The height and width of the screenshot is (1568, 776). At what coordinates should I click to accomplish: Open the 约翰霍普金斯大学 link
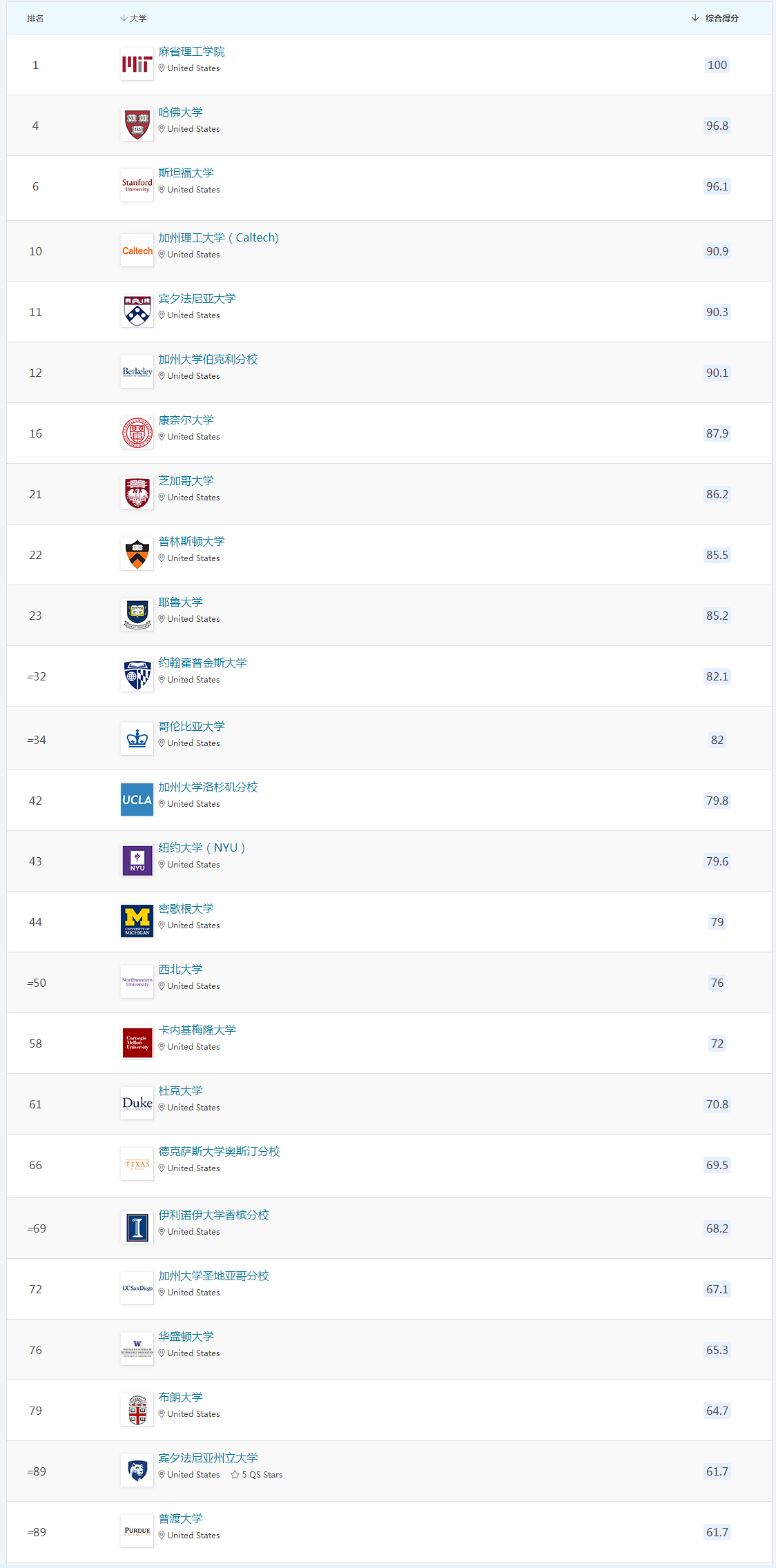click(x=202, y=663)
